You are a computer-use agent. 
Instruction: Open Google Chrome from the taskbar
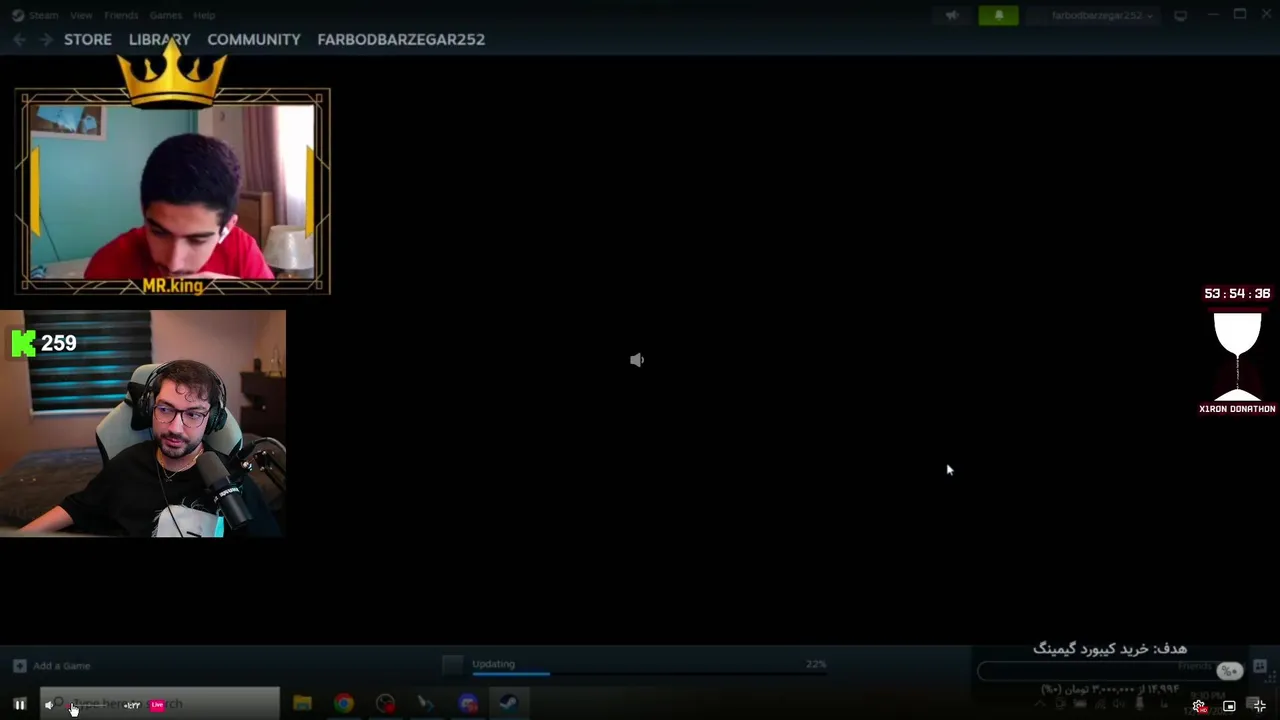(344, 704)
